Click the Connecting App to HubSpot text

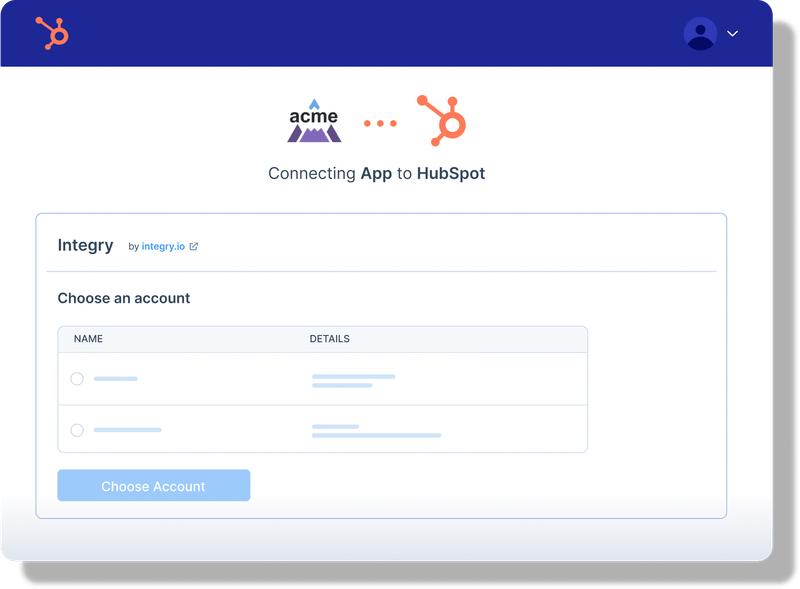click(377, 174)
